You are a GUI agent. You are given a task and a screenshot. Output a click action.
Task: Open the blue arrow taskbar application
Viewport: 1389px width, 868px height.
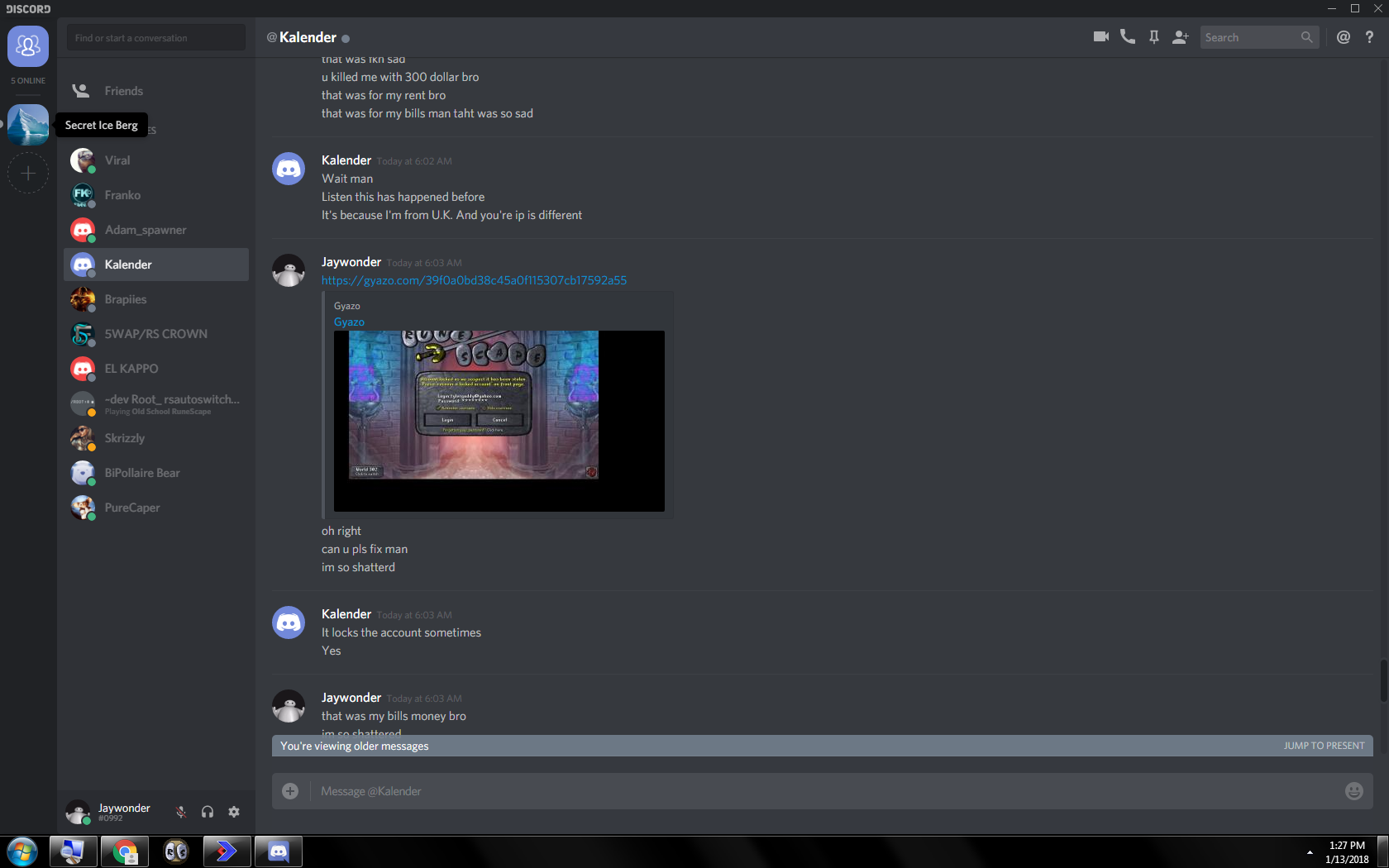click(x=227, y=851)
